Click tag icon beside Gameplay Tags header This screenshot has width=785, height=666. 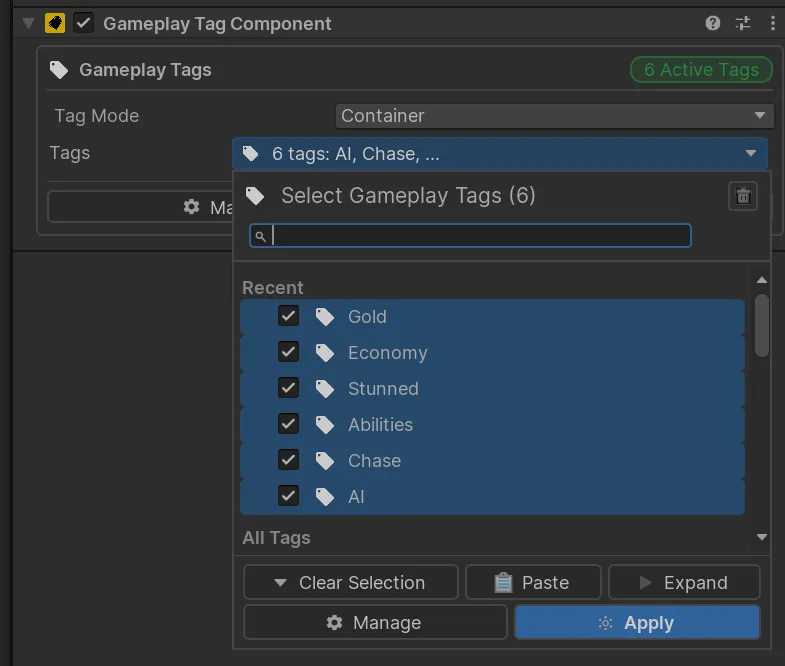click(x=59, y=70)
